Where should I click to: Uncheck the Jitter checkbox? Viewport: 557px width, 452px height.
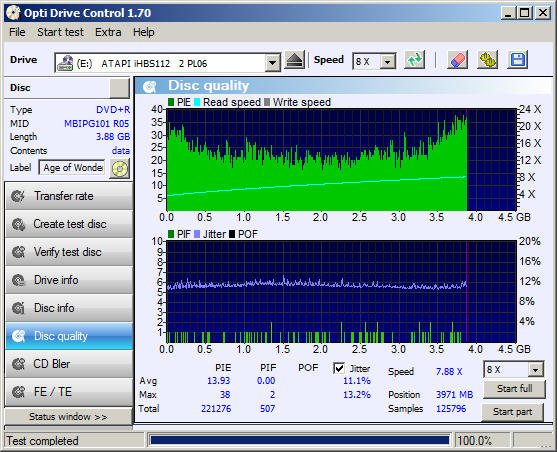coord(339,368)
